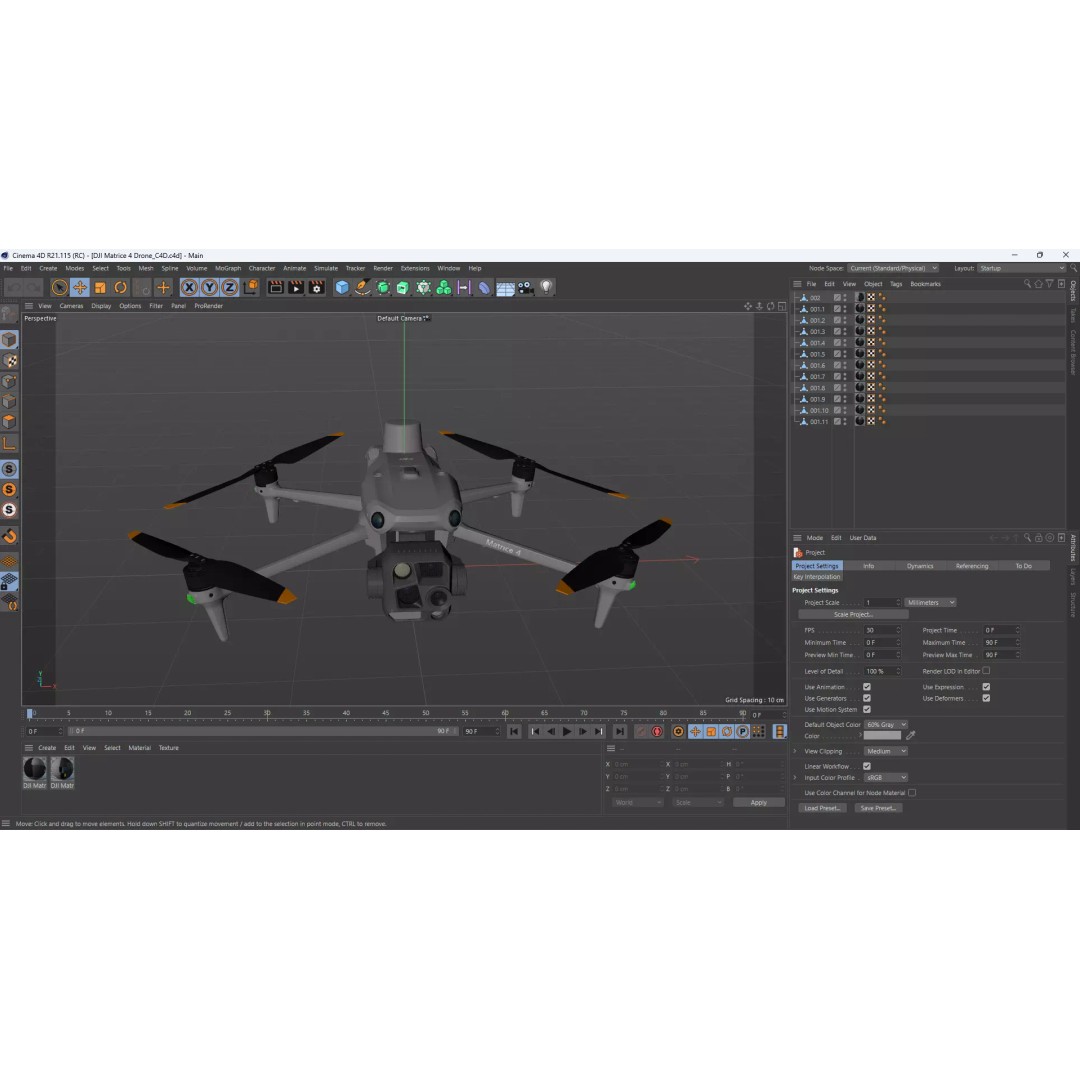
Task: Open Cameras menu in viewport
Action: [71, 306]
